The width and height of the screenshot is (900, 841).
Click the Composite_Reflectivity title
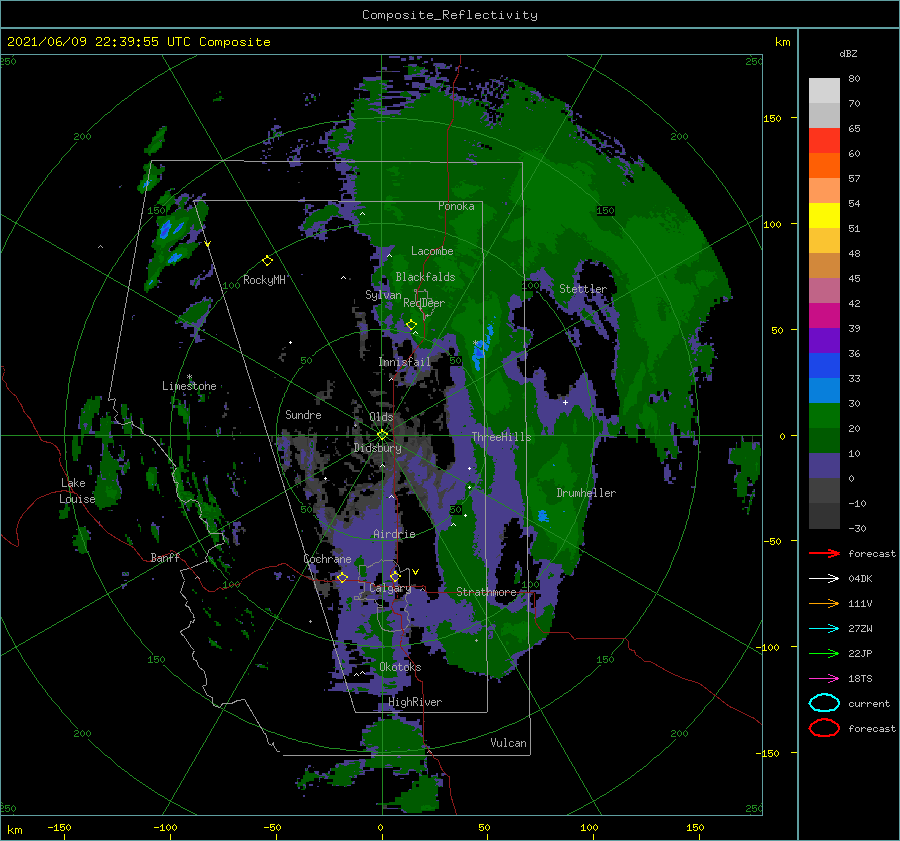[449, 15]
